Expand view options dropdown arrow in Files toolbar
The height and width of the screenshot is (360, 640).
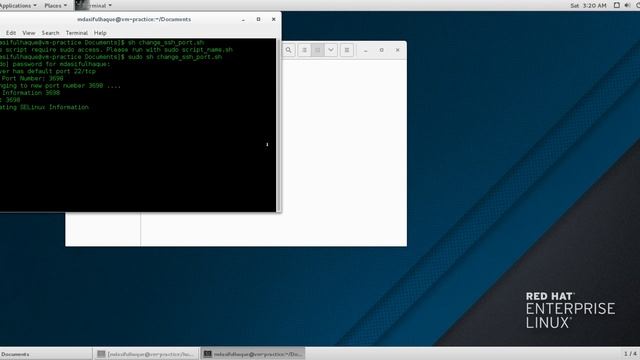pos(331,50)
